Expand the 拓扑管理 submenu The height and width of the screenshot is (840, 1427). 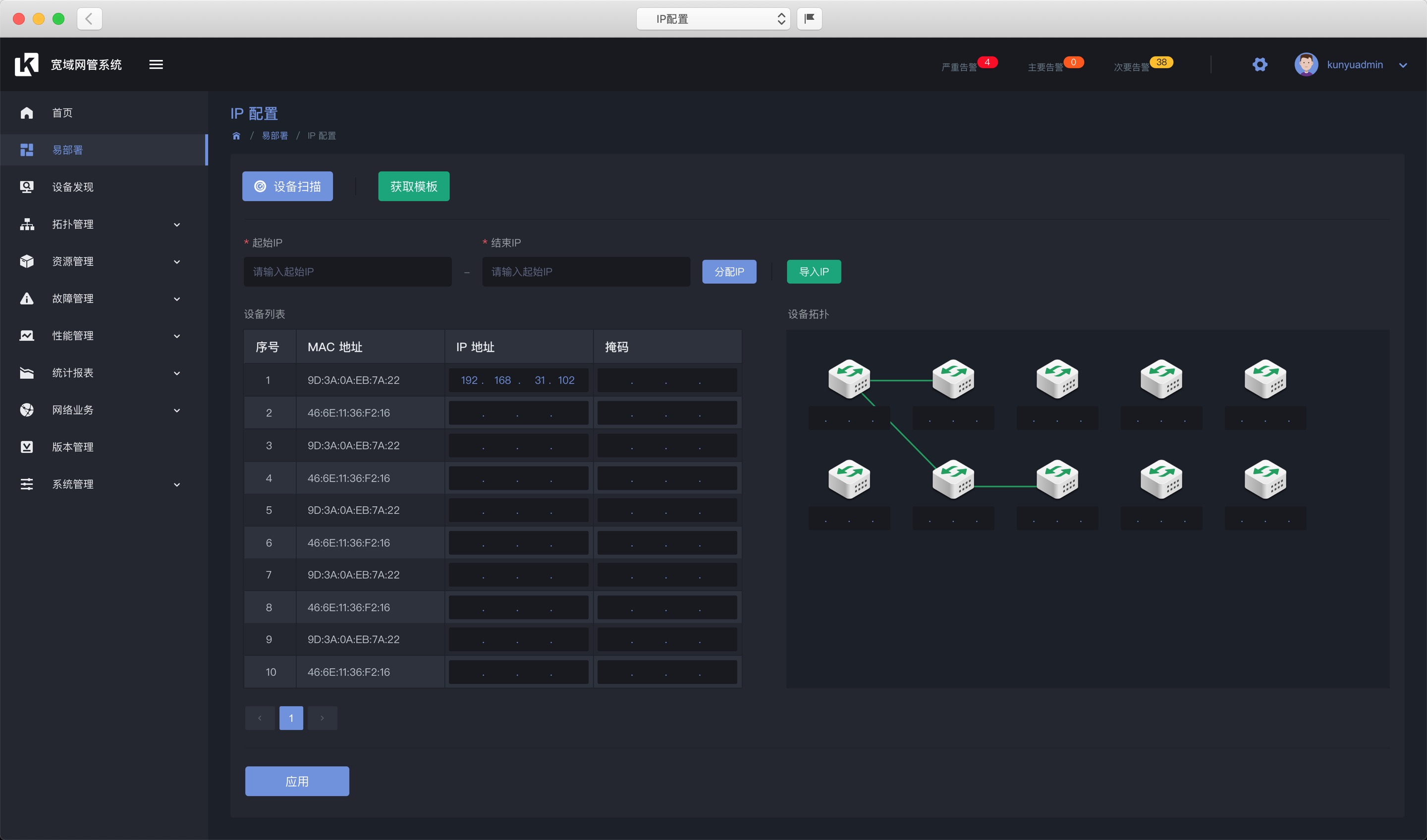(177, 225)
